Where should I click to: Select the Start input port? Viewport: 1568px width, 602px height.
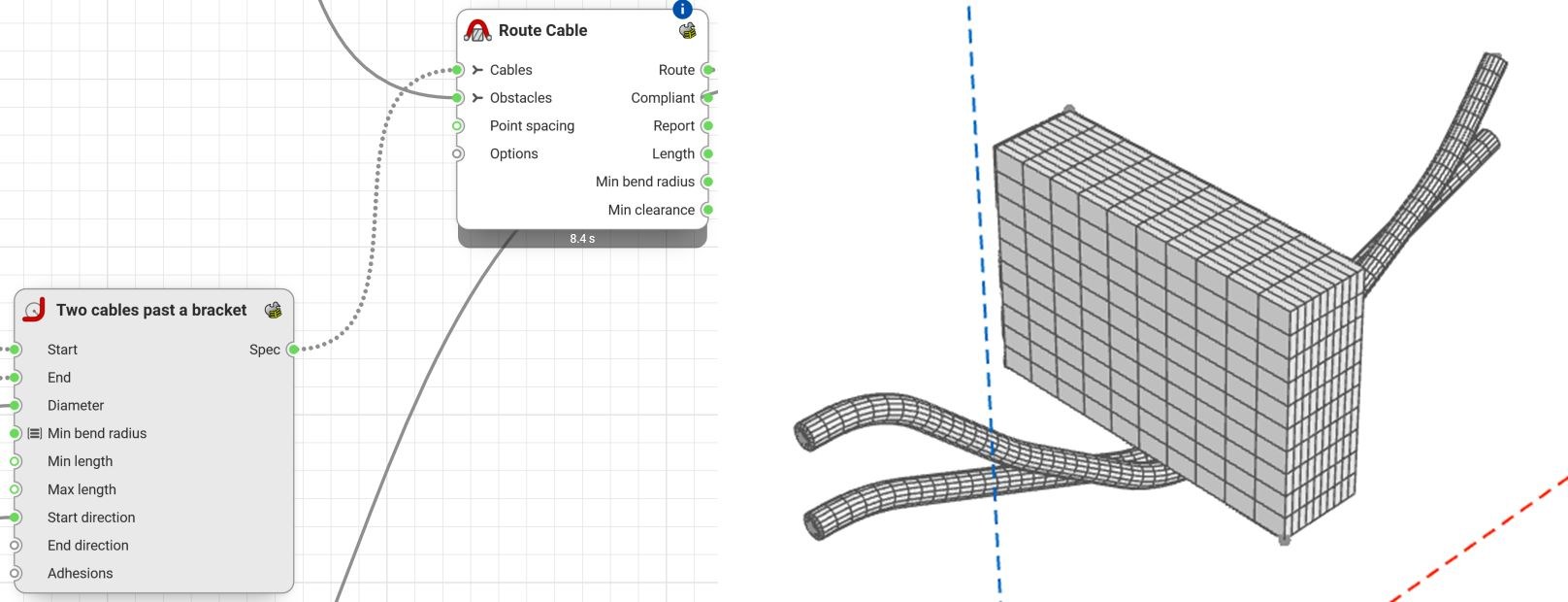click(x=15, y=350)
